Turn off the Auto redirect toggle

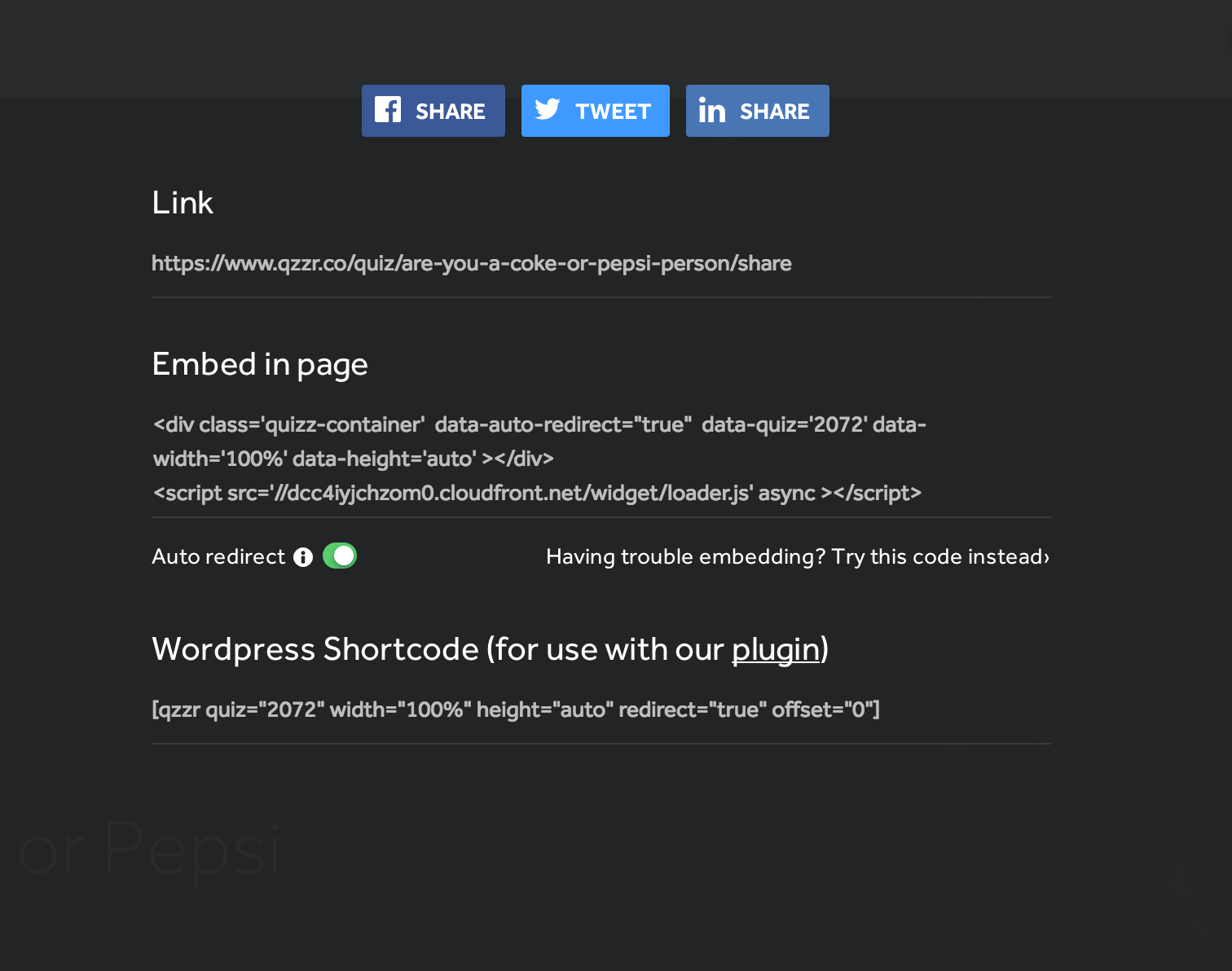click(x=340, y=556)
